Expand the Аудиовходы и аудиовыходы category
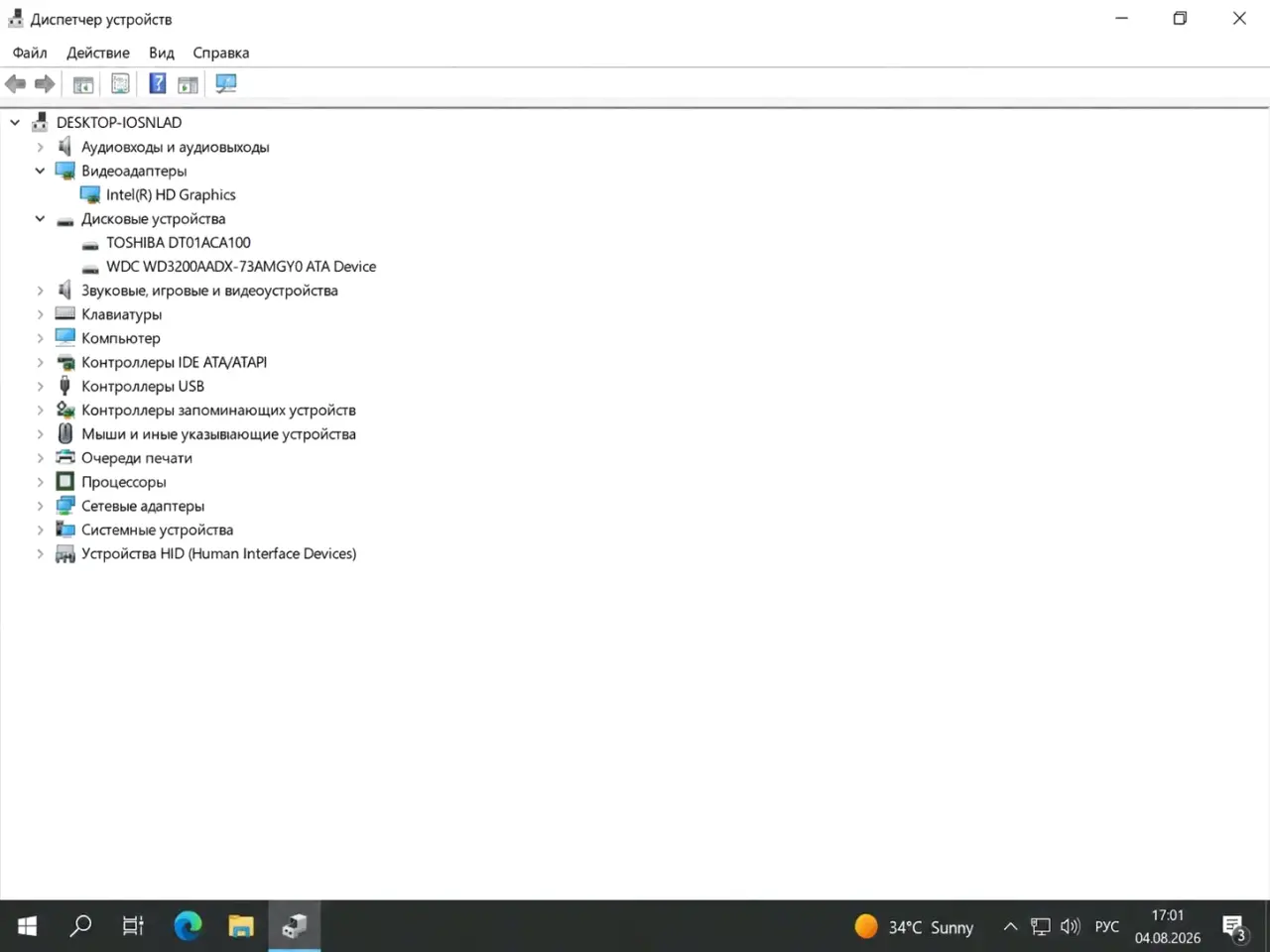 click(40, 147)
